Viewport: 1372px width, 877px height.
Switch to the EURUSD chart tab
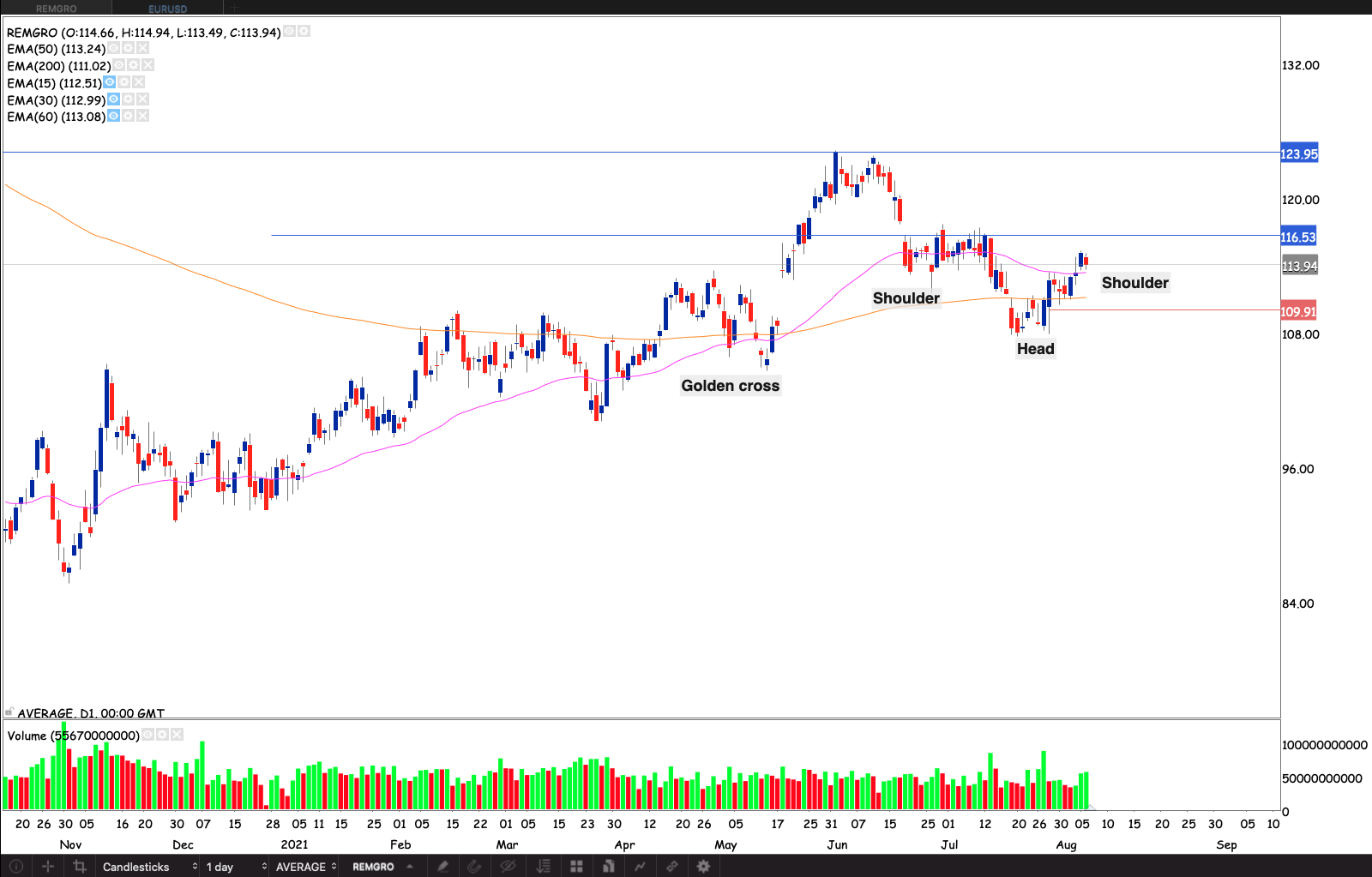[167, 9]
